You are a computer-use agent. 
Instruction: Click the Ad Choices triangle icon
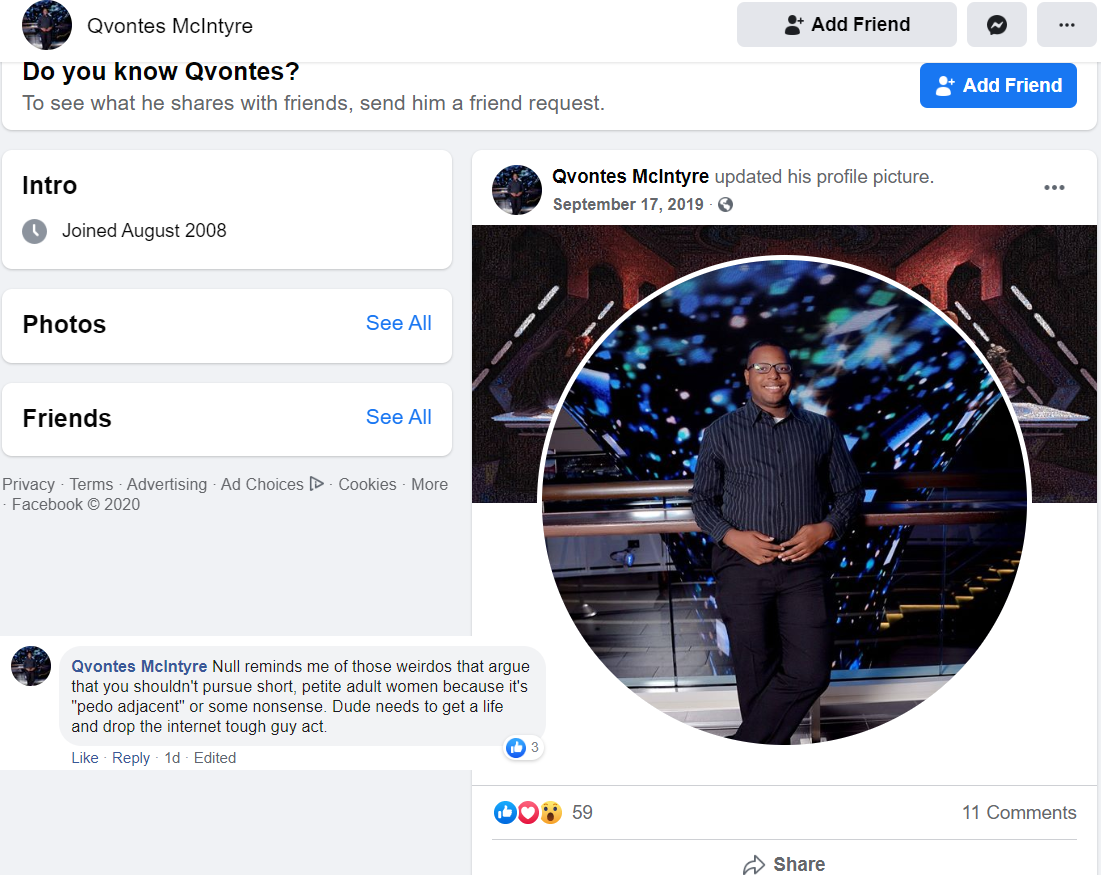(317, 484)
